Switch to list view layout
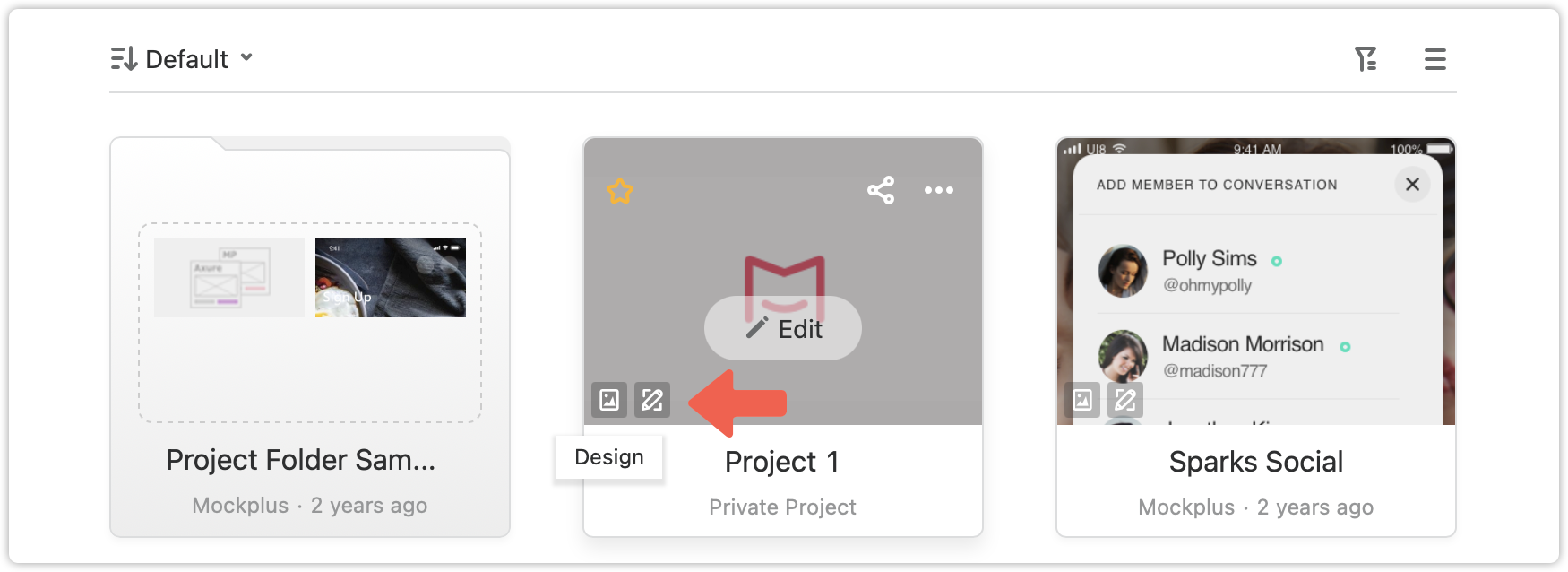Viewport: 1568px width, 572px height. [1435, 59]
